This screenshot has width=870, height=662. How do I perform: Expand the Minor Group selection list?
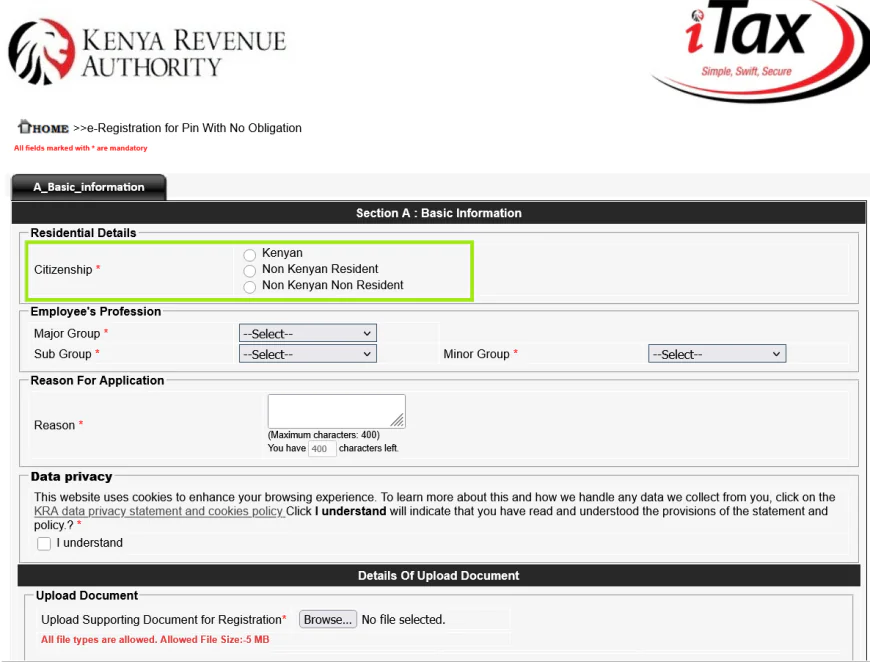tap(716, 353)
